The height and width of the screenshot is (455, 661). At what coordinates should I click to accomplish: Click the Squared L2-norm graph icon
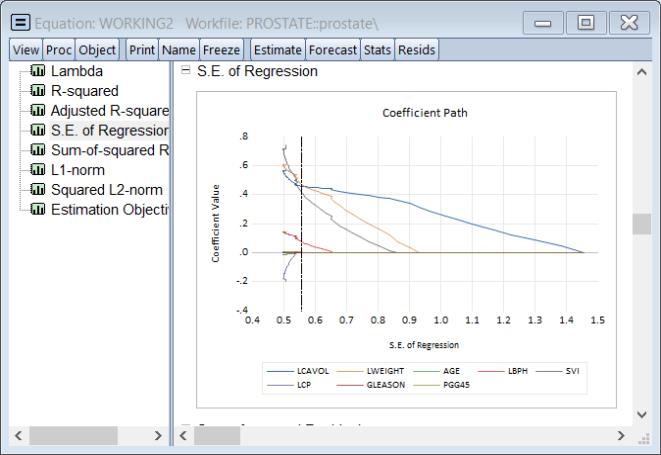39,190
